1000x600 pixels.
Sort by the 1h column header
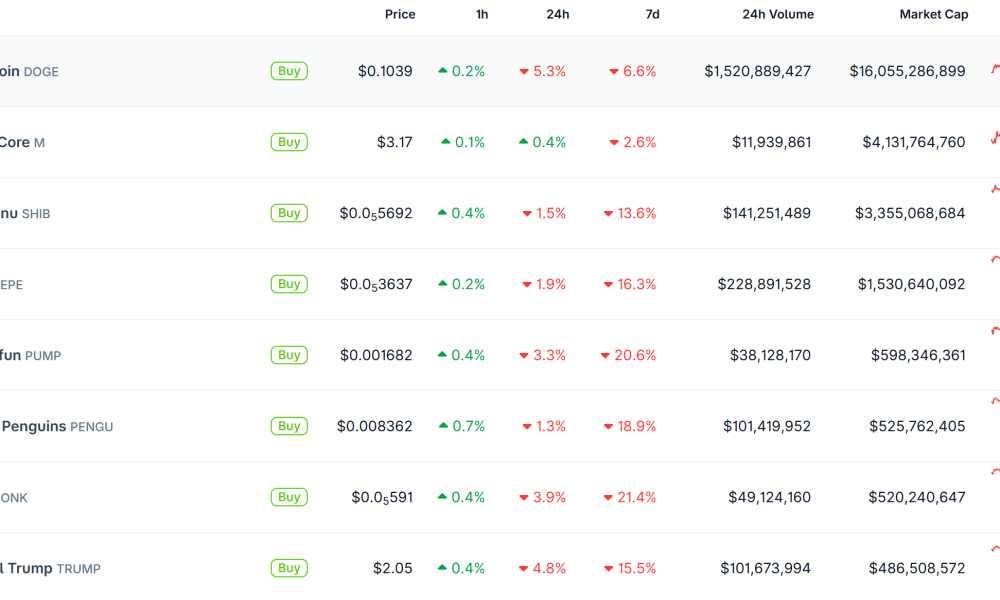[482, 14]
